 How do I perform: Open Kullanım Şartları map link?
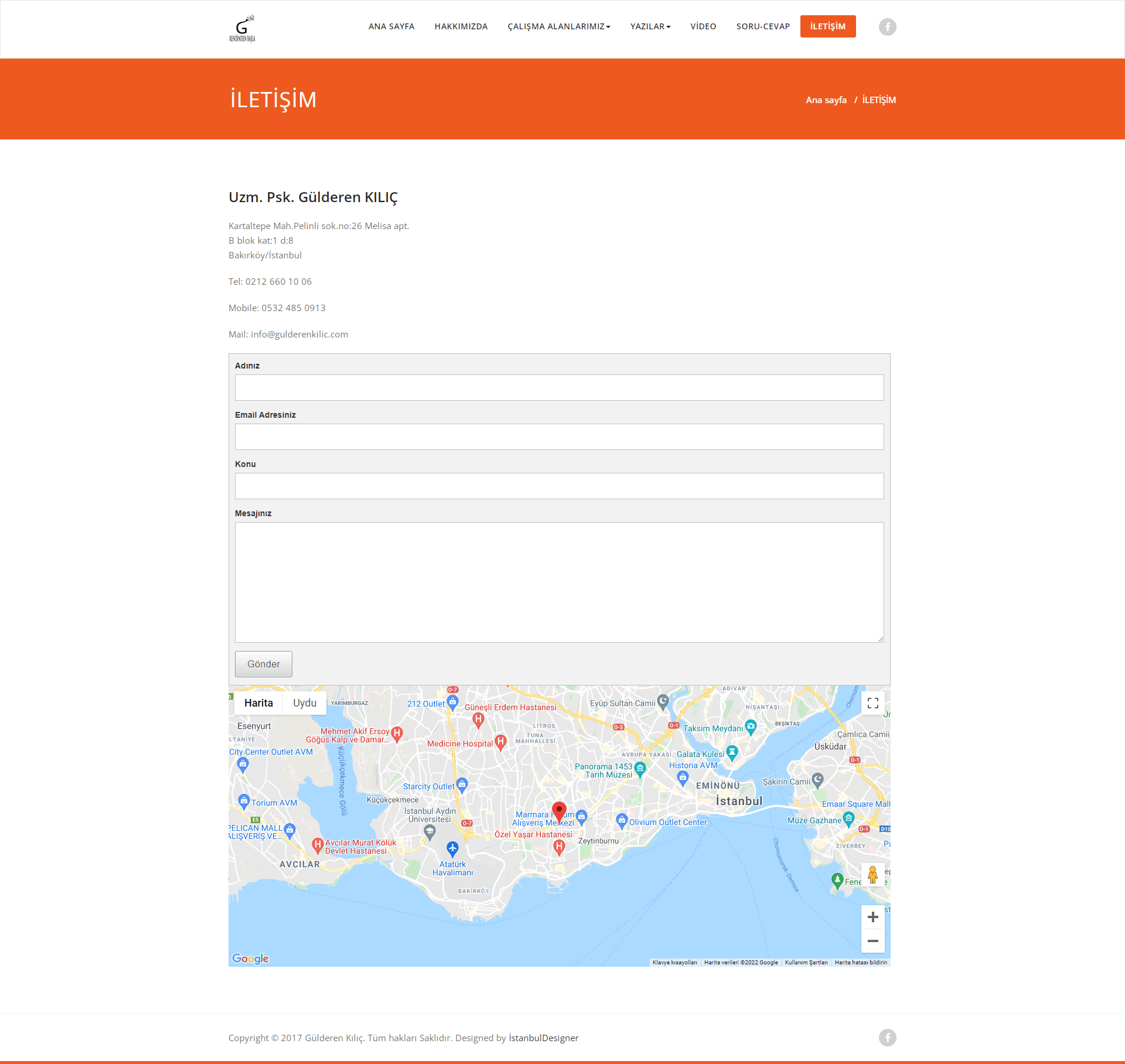[x=806, y=963]
